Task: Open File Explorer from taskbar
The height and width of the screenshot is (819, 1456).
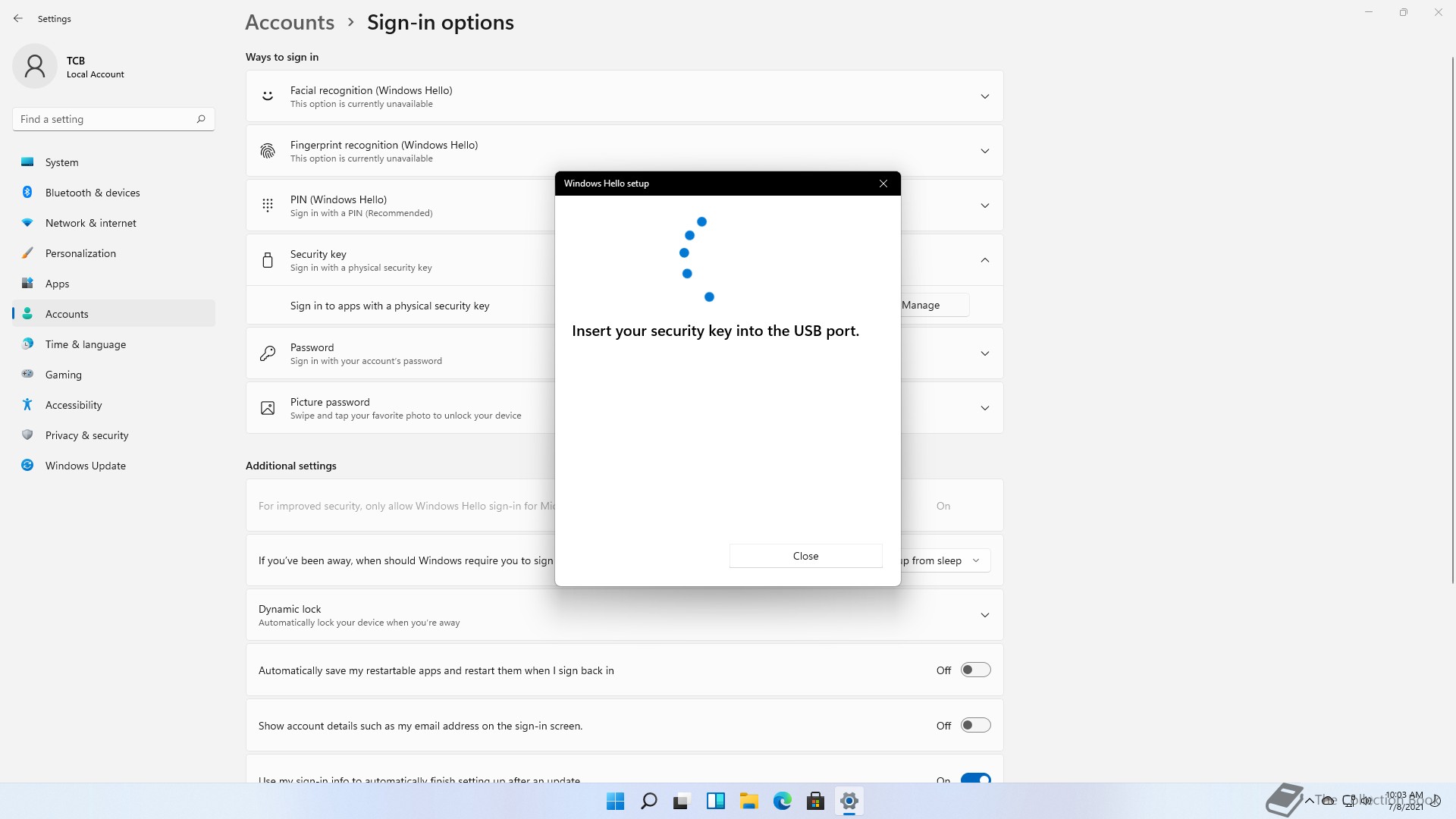Action: point(748,801)
